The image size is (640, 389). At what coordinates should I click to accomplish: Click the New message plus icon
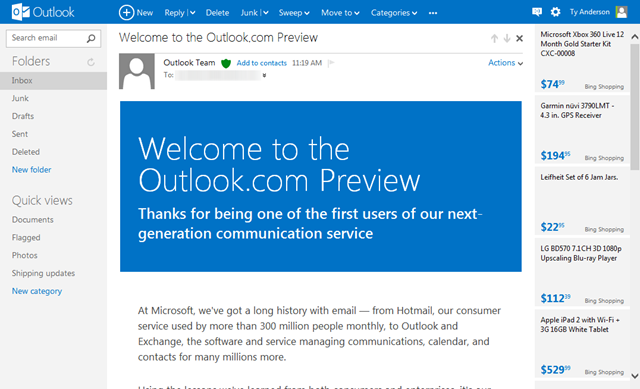click(126, 12)
